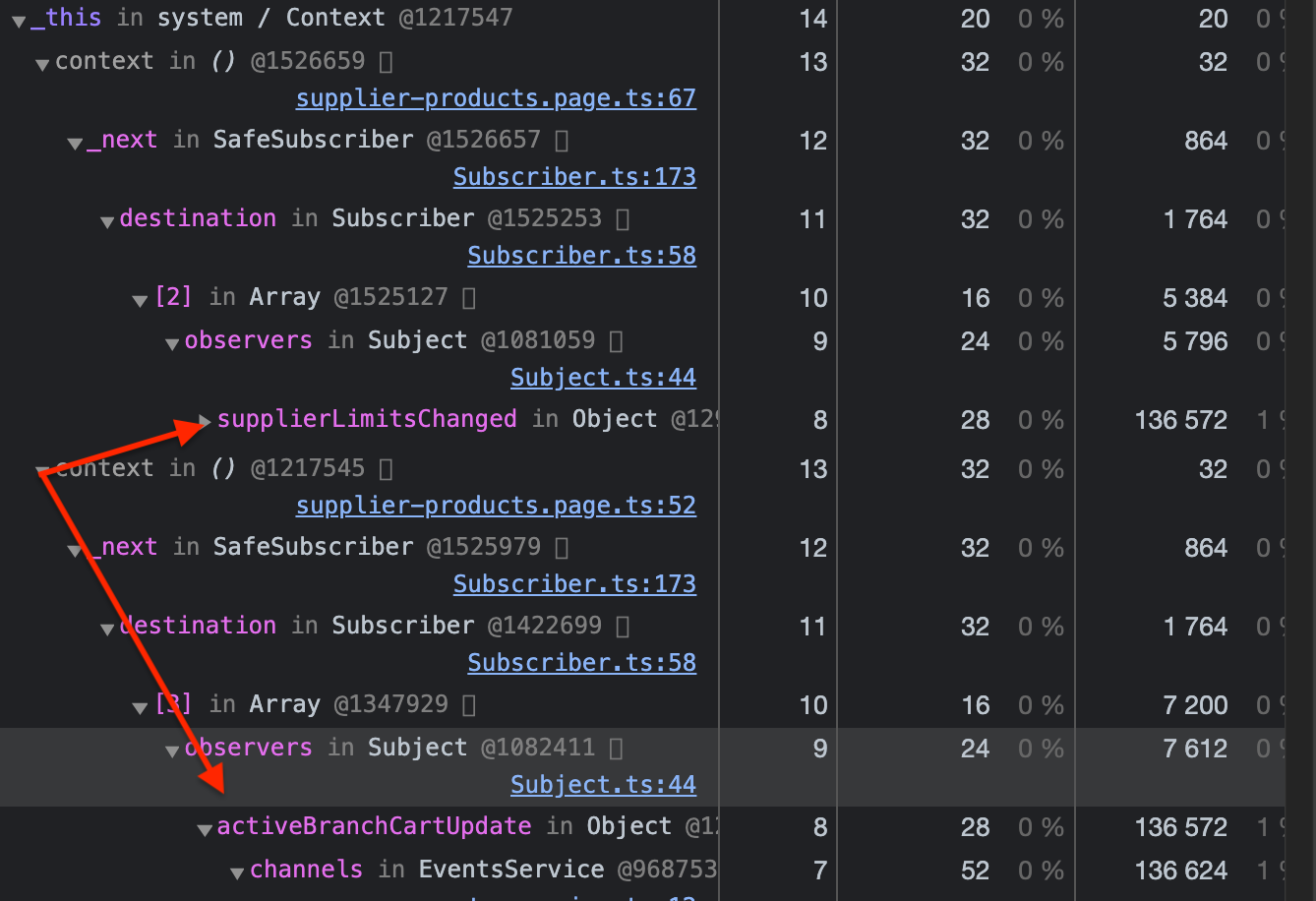Image resolution: width=1316 pixels, height=901 pixels.
Task: Click the @968753 object id
Action: 668,870
